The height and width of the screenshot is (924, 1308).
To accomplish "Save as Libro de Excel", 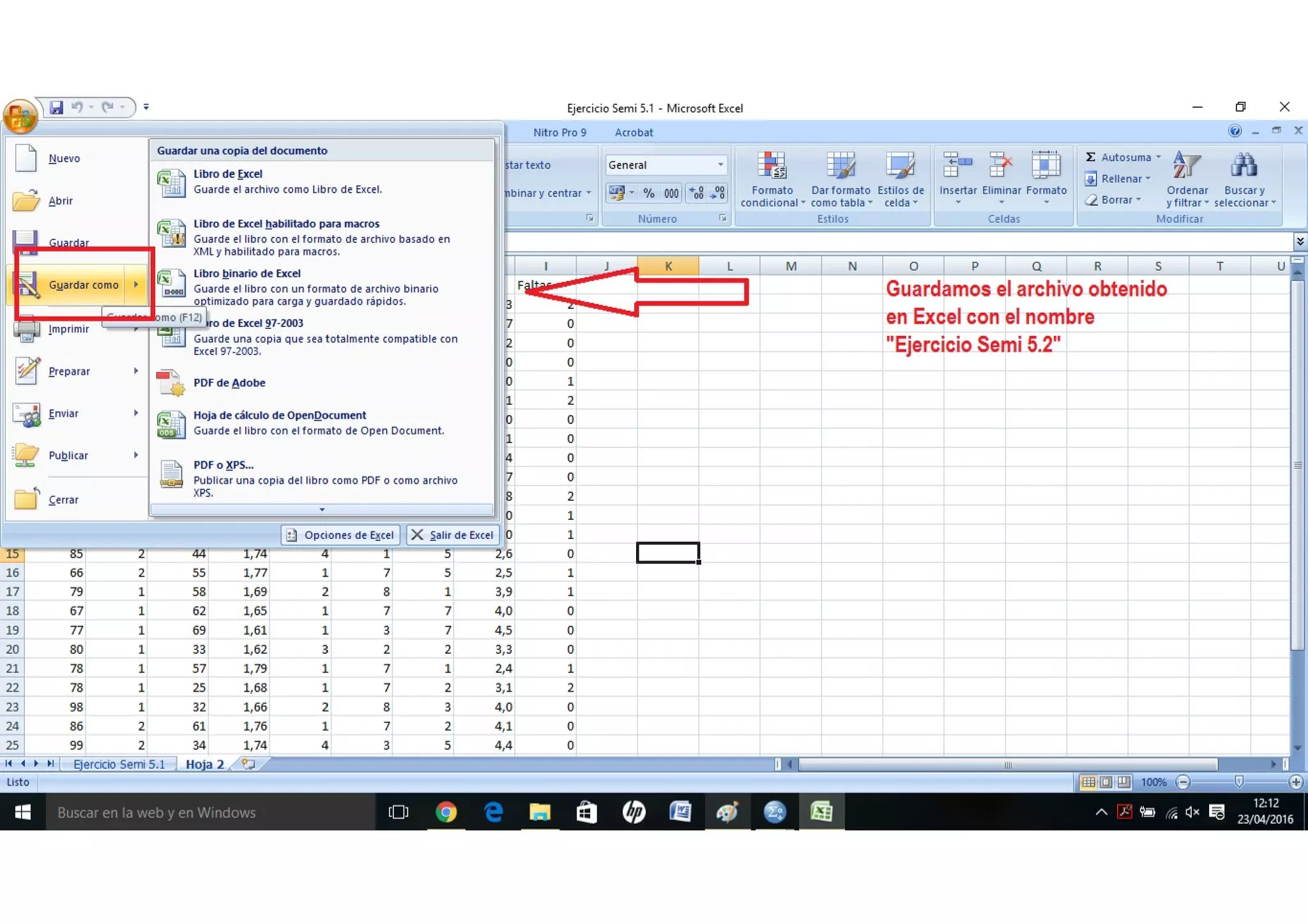I will coord(322,181).
